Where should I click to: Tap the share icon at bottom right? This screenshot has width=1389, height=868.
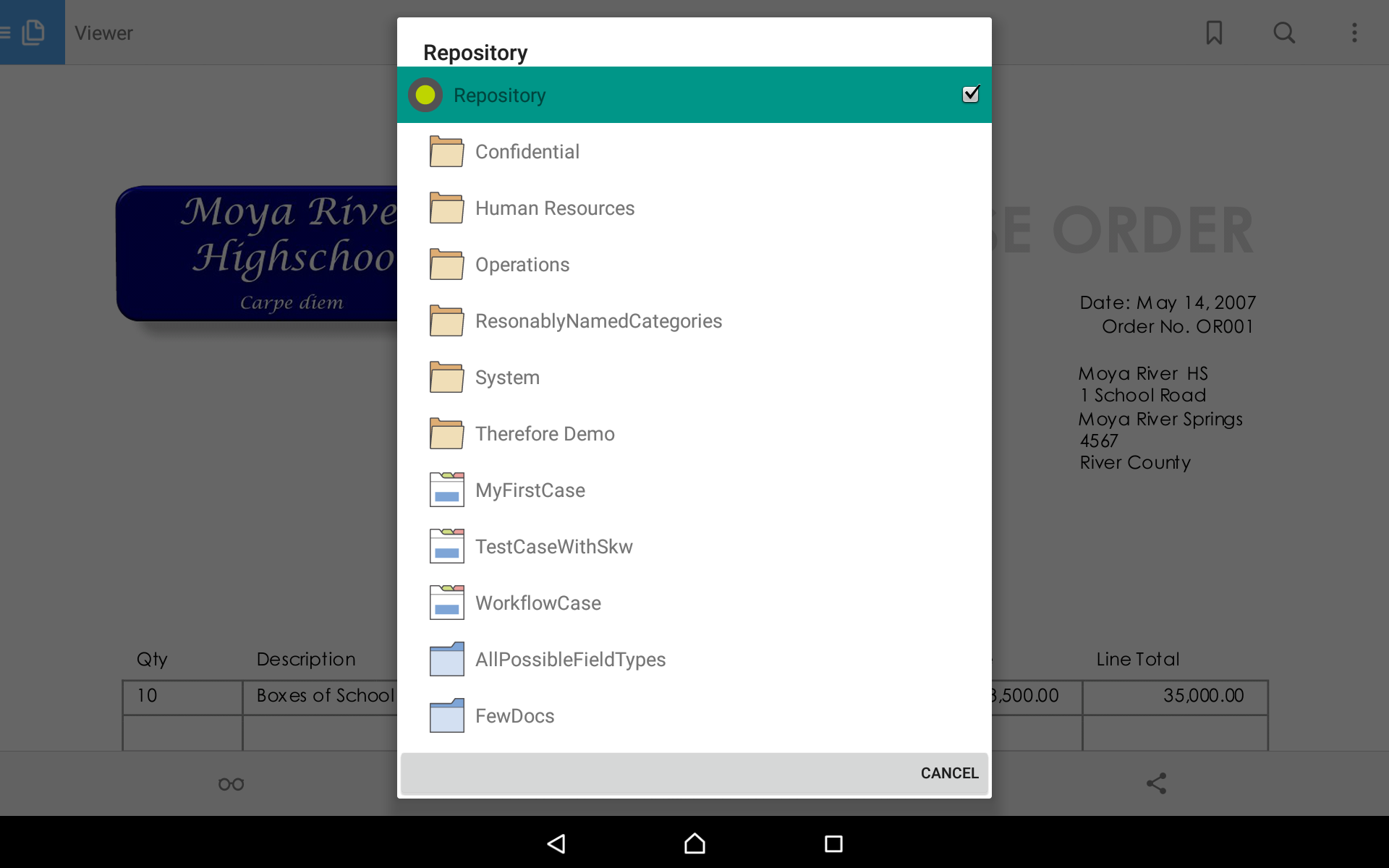pos(1157,783)
